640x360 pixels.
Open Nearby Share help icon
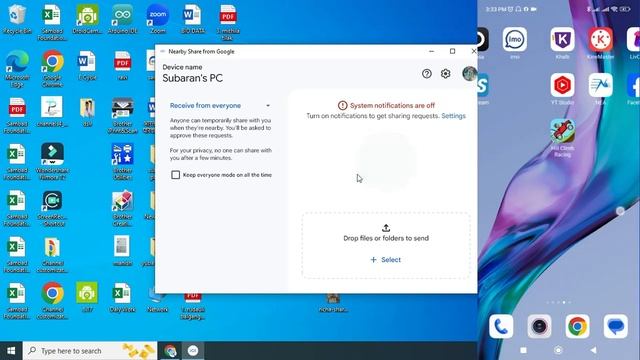pyautogui.click(x=427, y=73)
